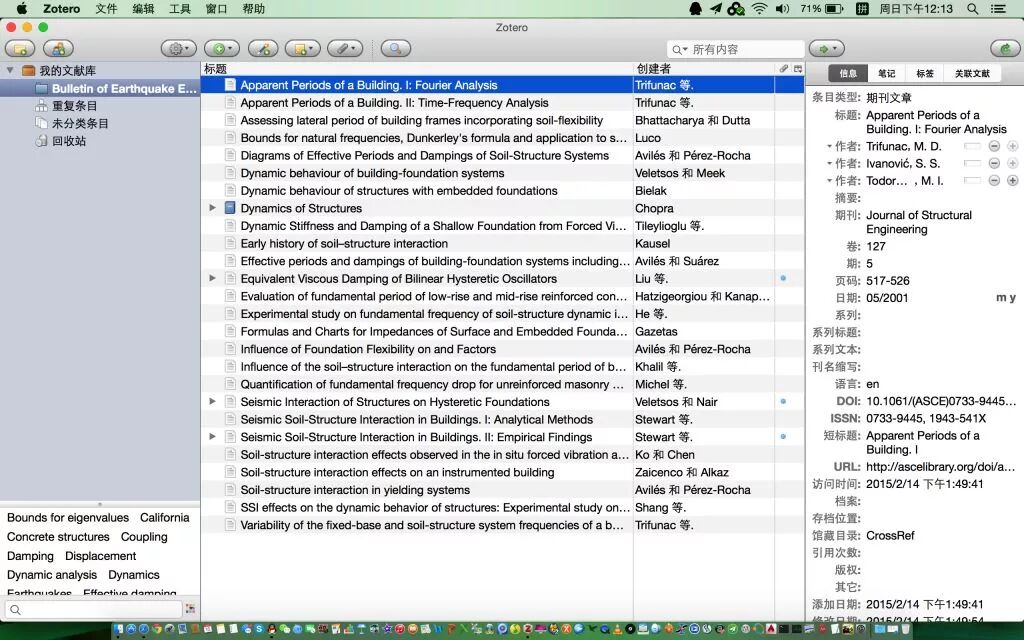Switch to the 标签 tab

click(925, 73)
